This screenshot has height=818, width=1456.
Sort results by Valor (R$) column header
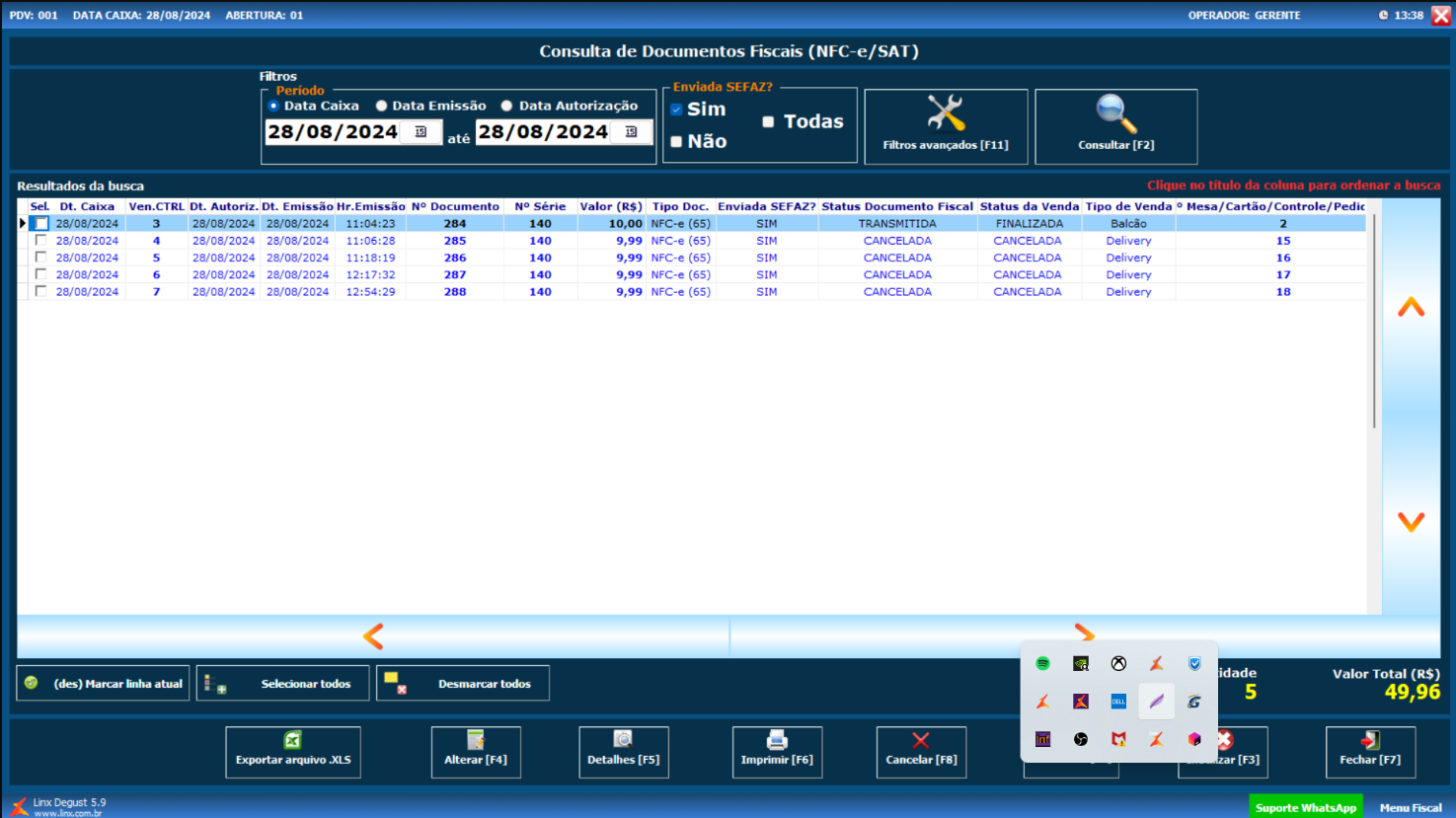click(x=611, y=206)
